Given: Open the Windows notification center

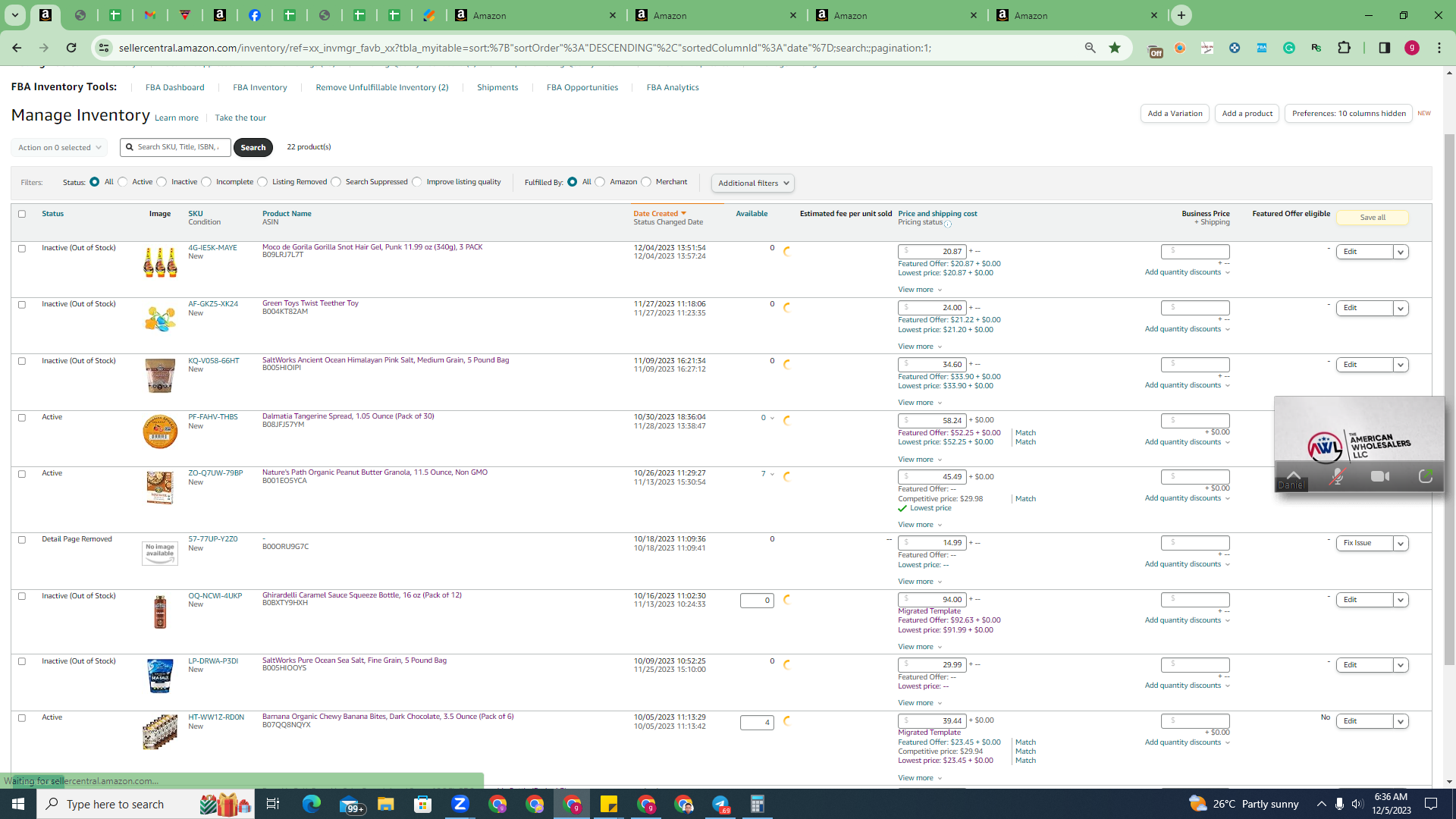Looking at the screenshot, I should coord(1431,804).
